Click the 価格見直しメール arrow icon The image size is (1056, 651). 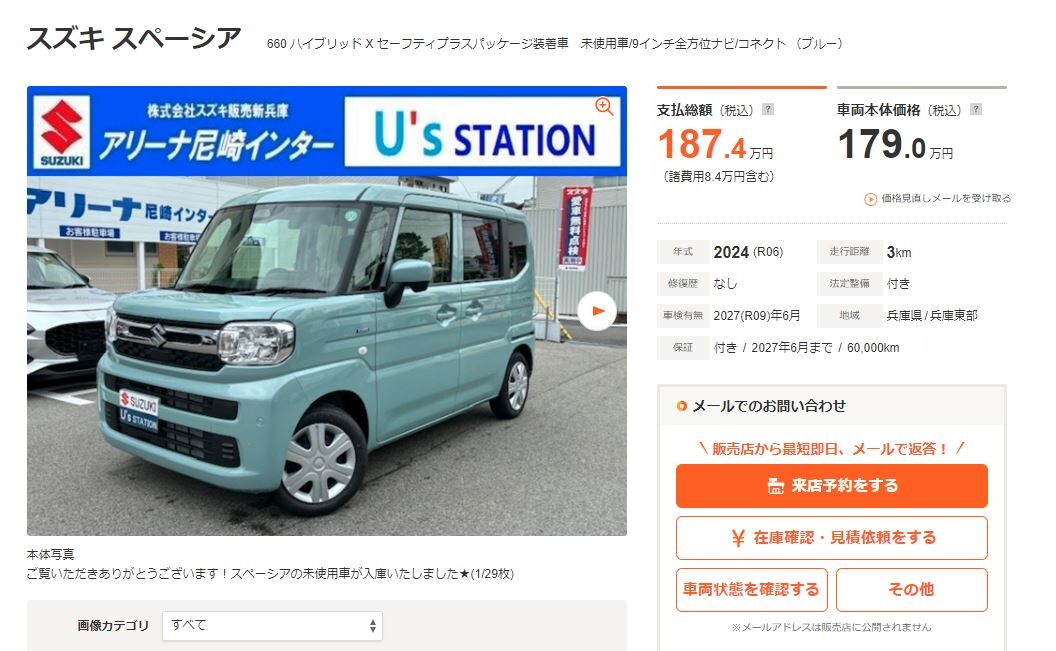pyautogui.click(x=870, y=199)
